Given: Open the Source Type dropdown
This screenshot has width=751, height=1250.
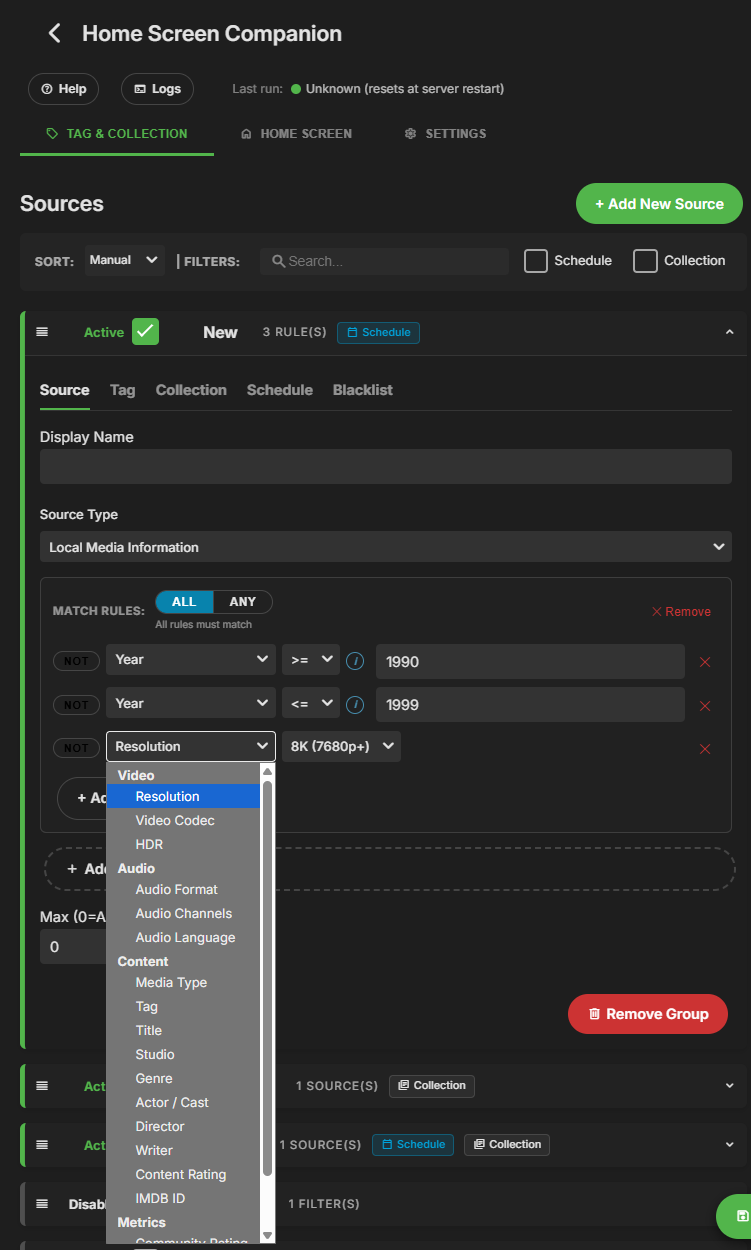Looking at the screenshot, I should click(385, 547).
